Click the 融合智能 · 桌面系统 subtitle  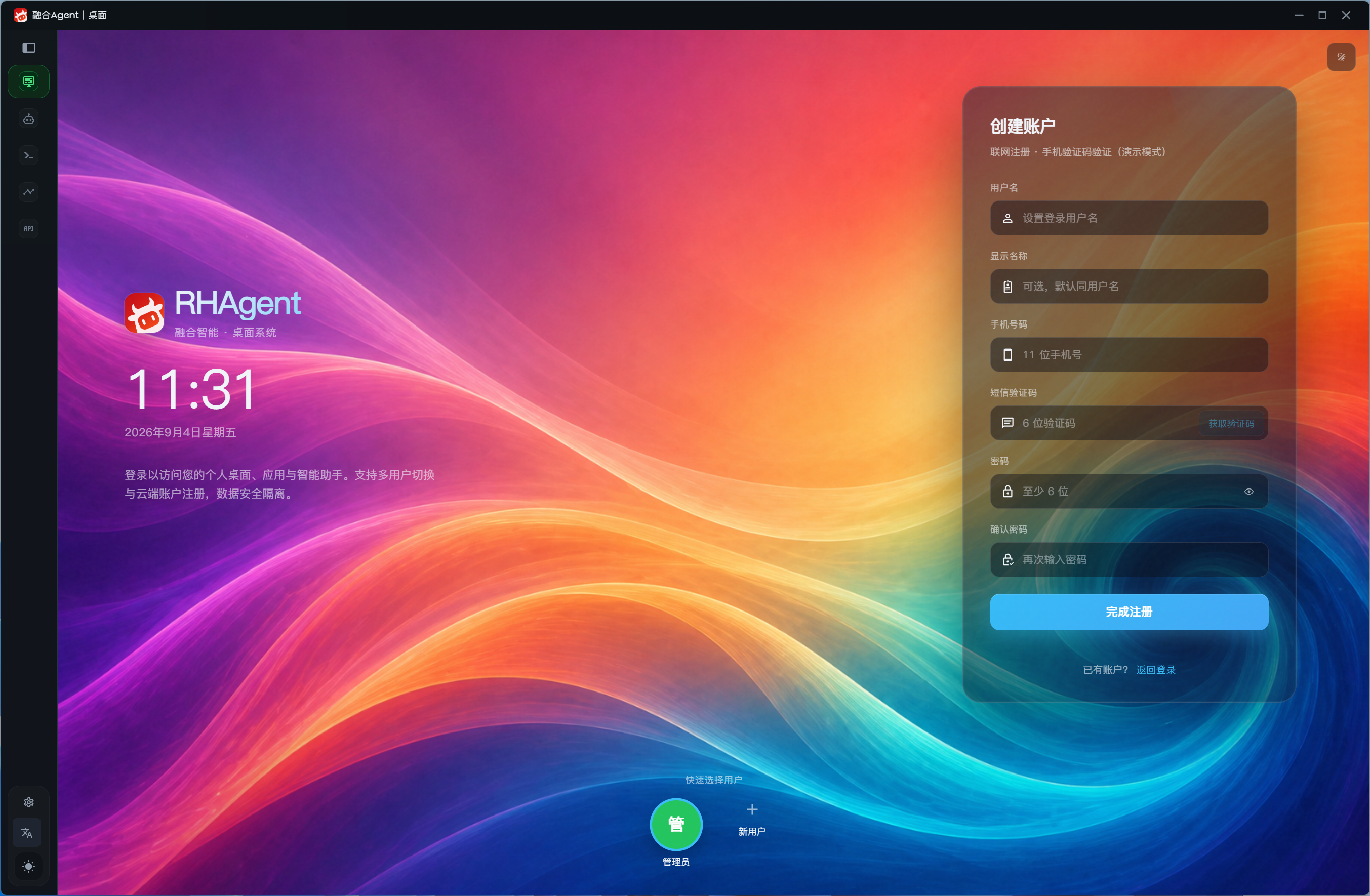pos(225,333)
